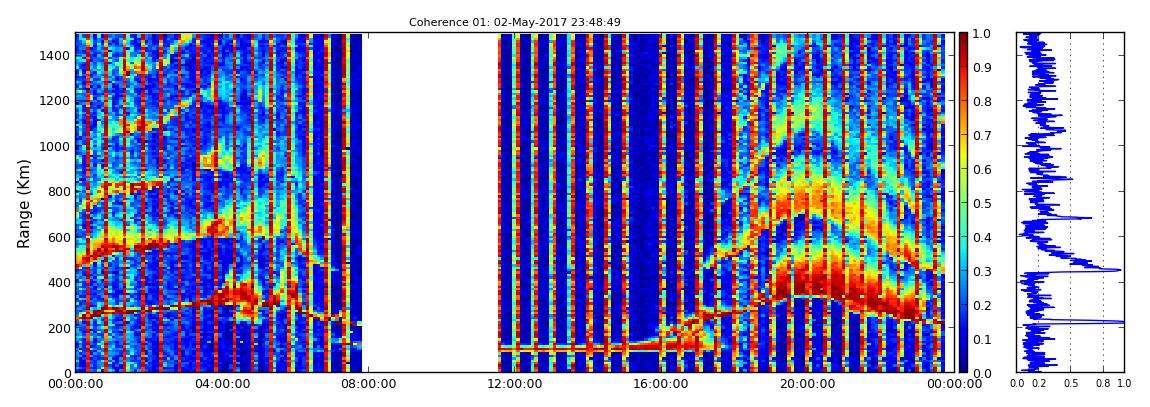
Task: Click the 0.2 label under the profile plot
Action: (1038, 384)
